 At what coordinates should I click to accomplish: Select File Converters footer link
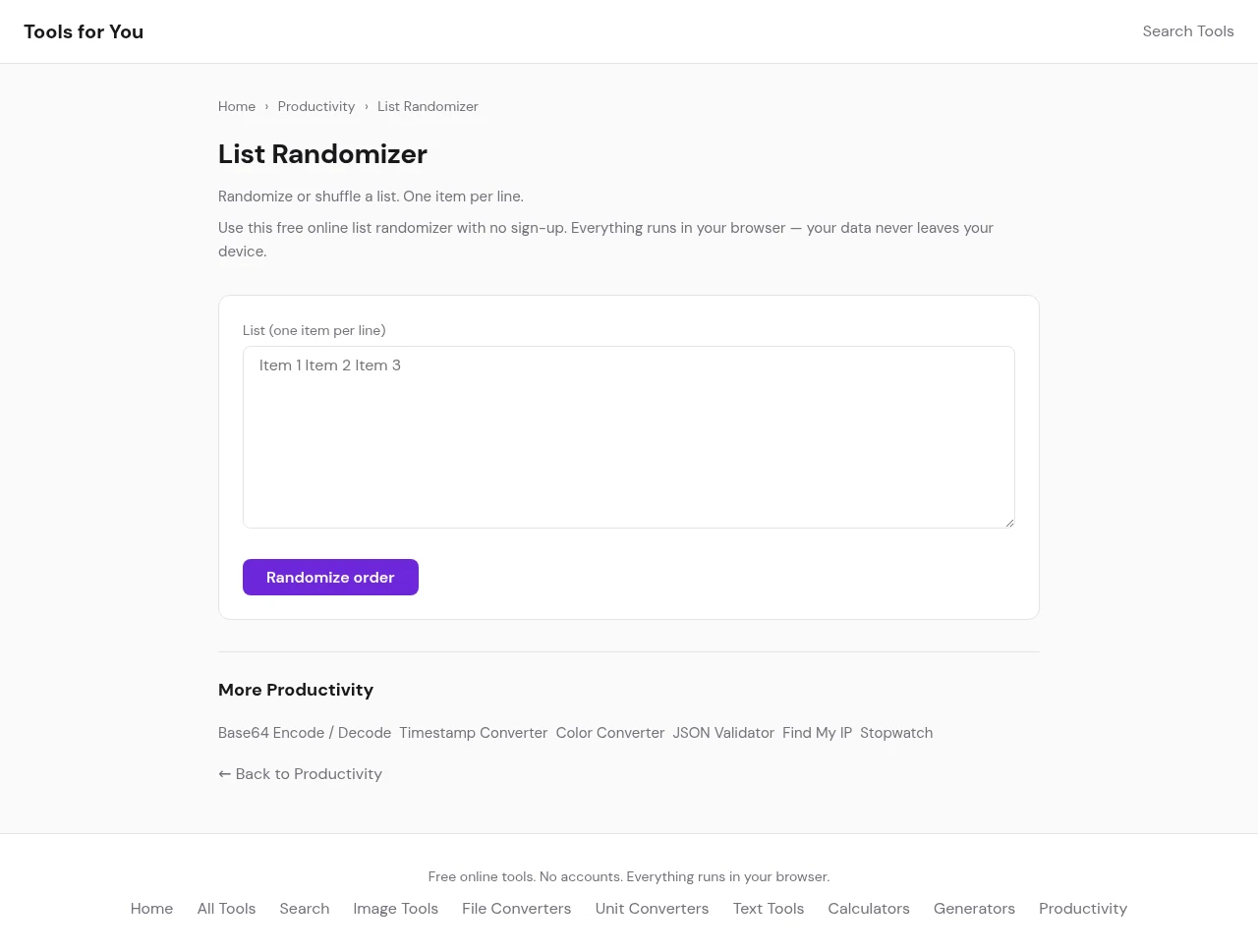[516, 909]
